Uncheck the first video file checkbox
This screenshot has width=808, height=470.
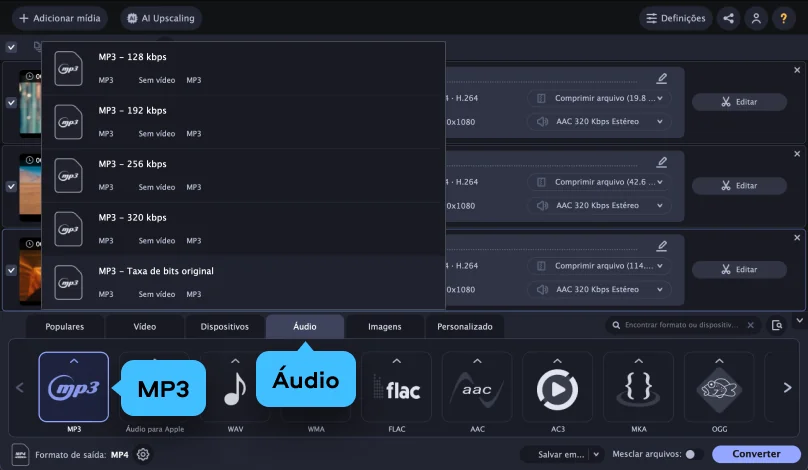click(11, 103)
